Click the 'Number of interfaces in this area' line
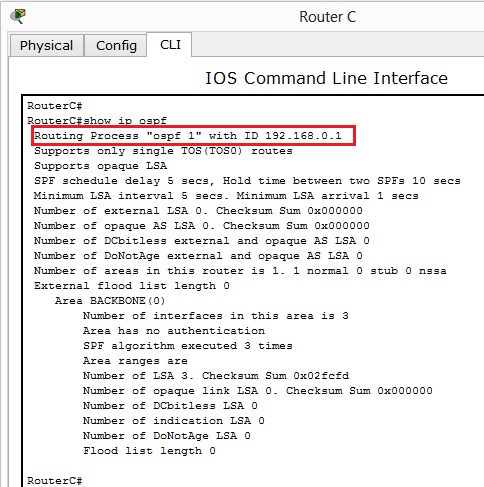This screenshot has height=487, width=484. pyautogui.click(x=216, y=316)
